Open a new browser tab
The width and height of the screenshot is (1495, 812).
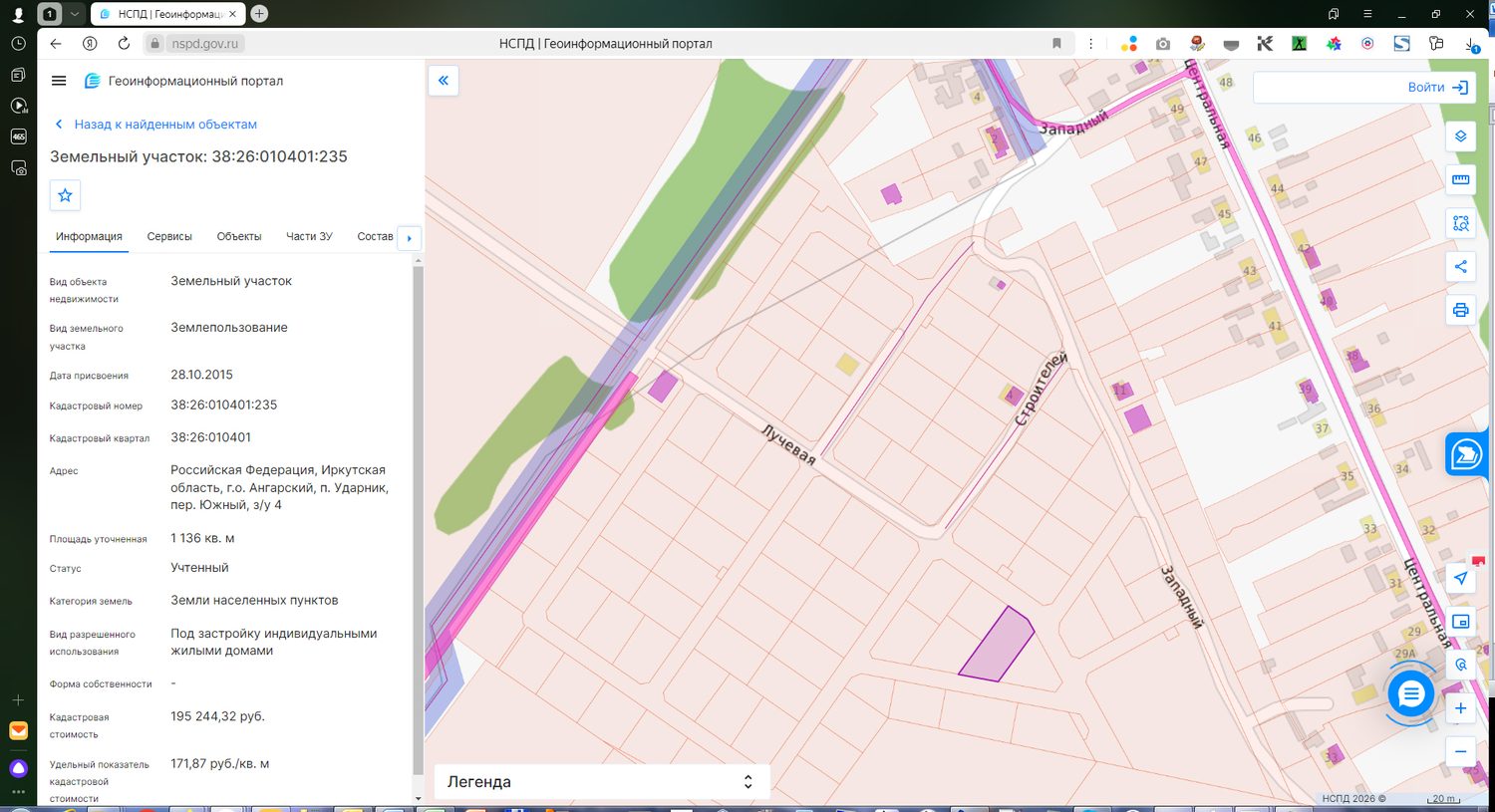pyautogui.click(x=259, y=14)
